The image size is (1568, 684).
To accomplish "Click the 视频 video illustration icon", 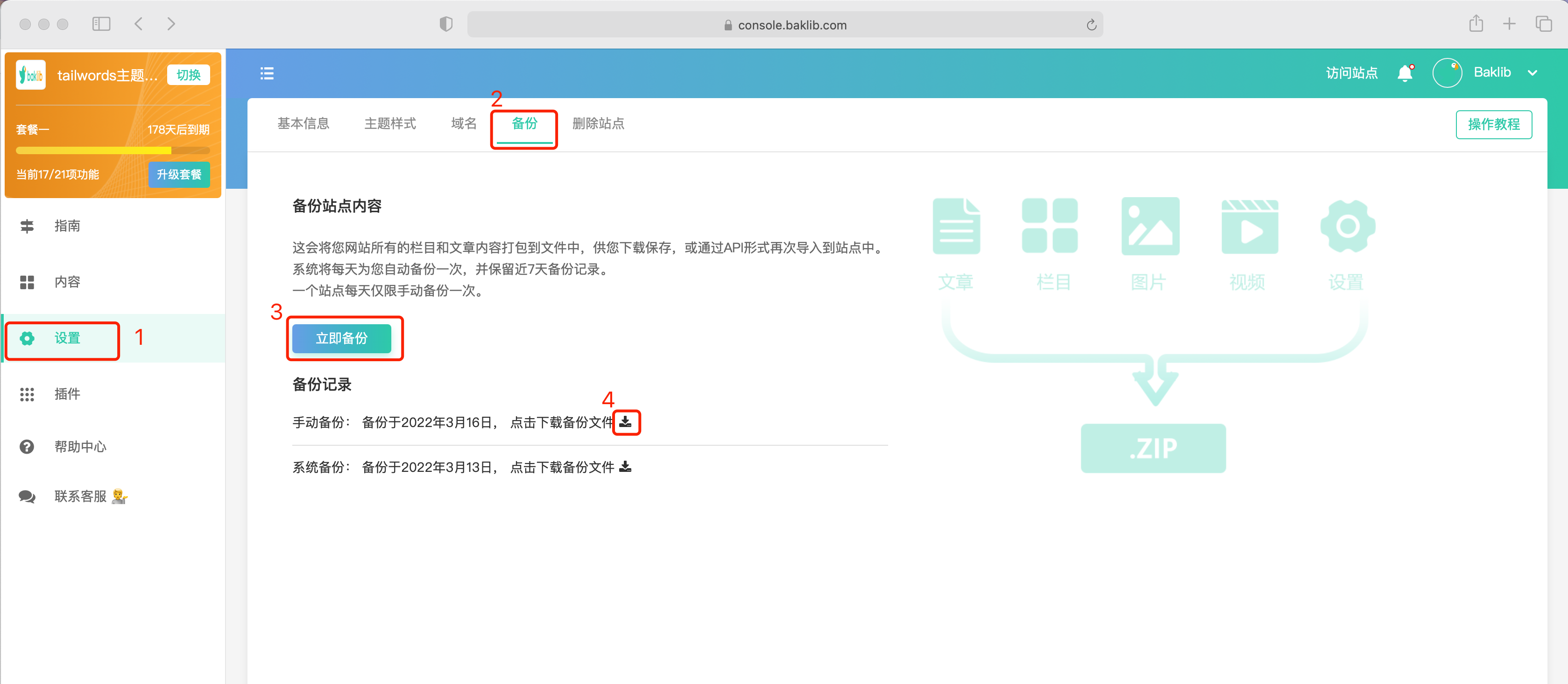I will pyautogui.click(x=1250, y=227).
